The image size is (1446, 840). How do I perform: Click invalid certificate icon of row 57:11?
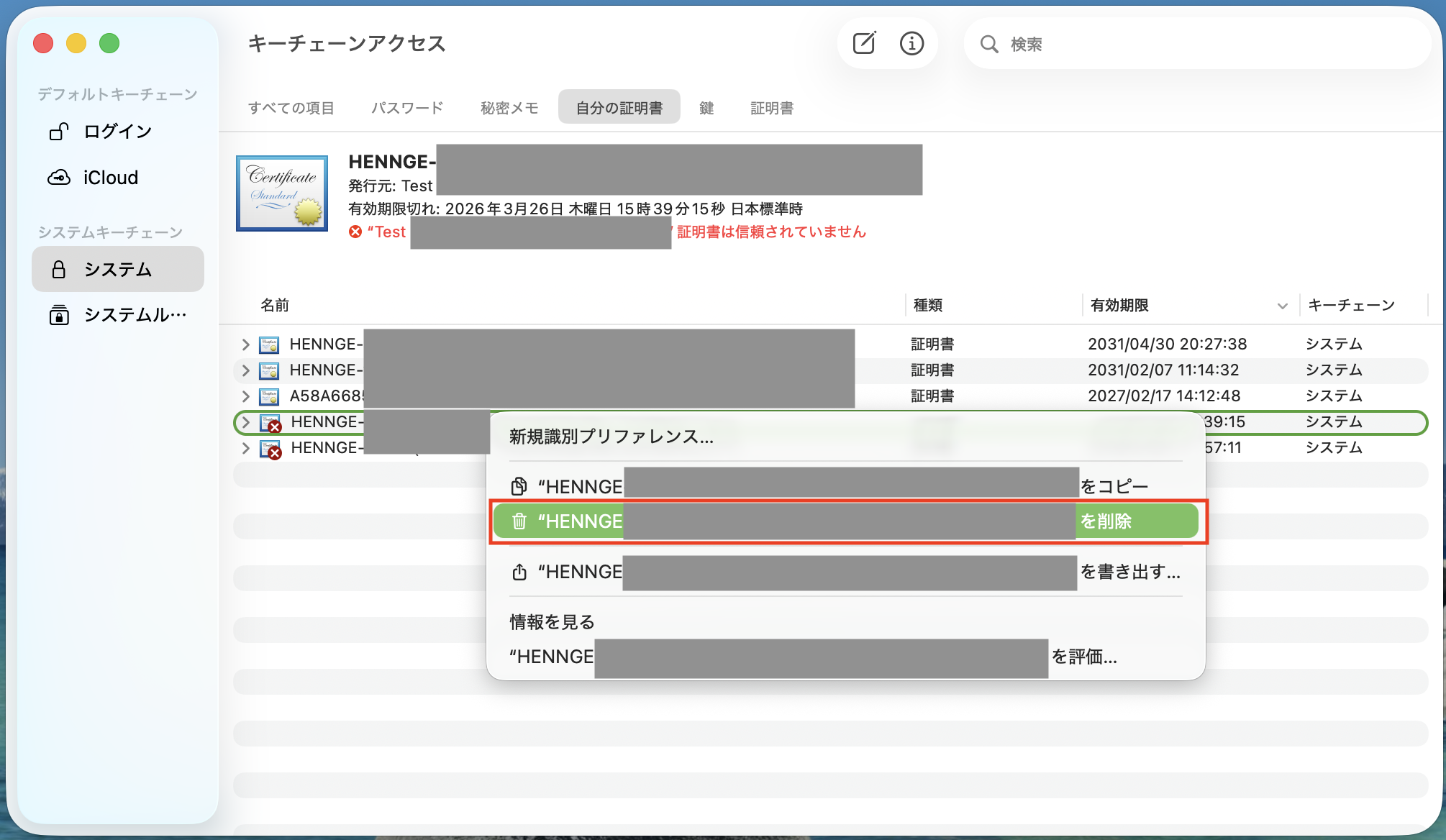[270, 449]
